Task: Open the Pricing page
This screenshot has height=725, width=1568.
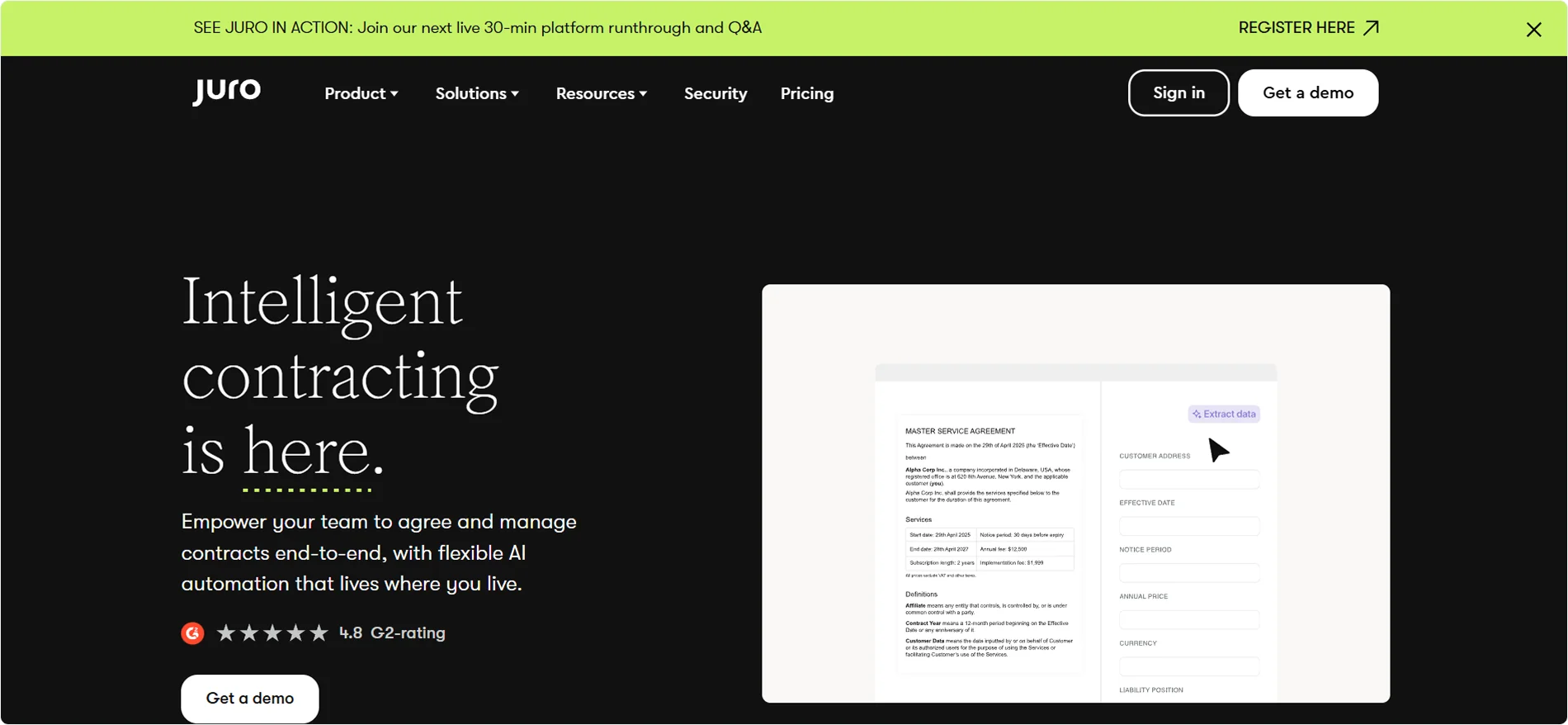Action: (x=807, y=93)
